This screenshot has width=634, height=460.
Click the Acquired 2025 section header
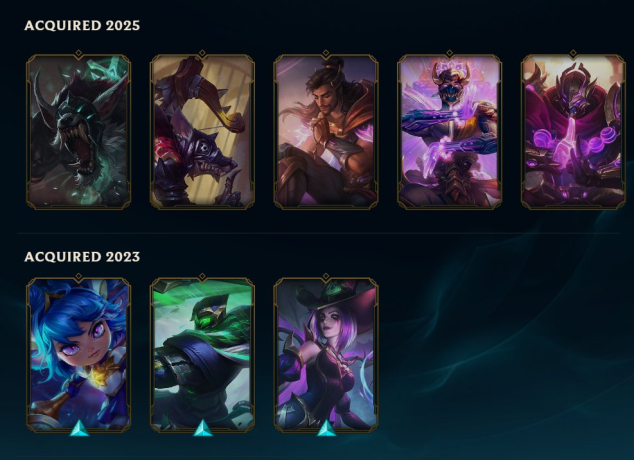coord(82,25)
